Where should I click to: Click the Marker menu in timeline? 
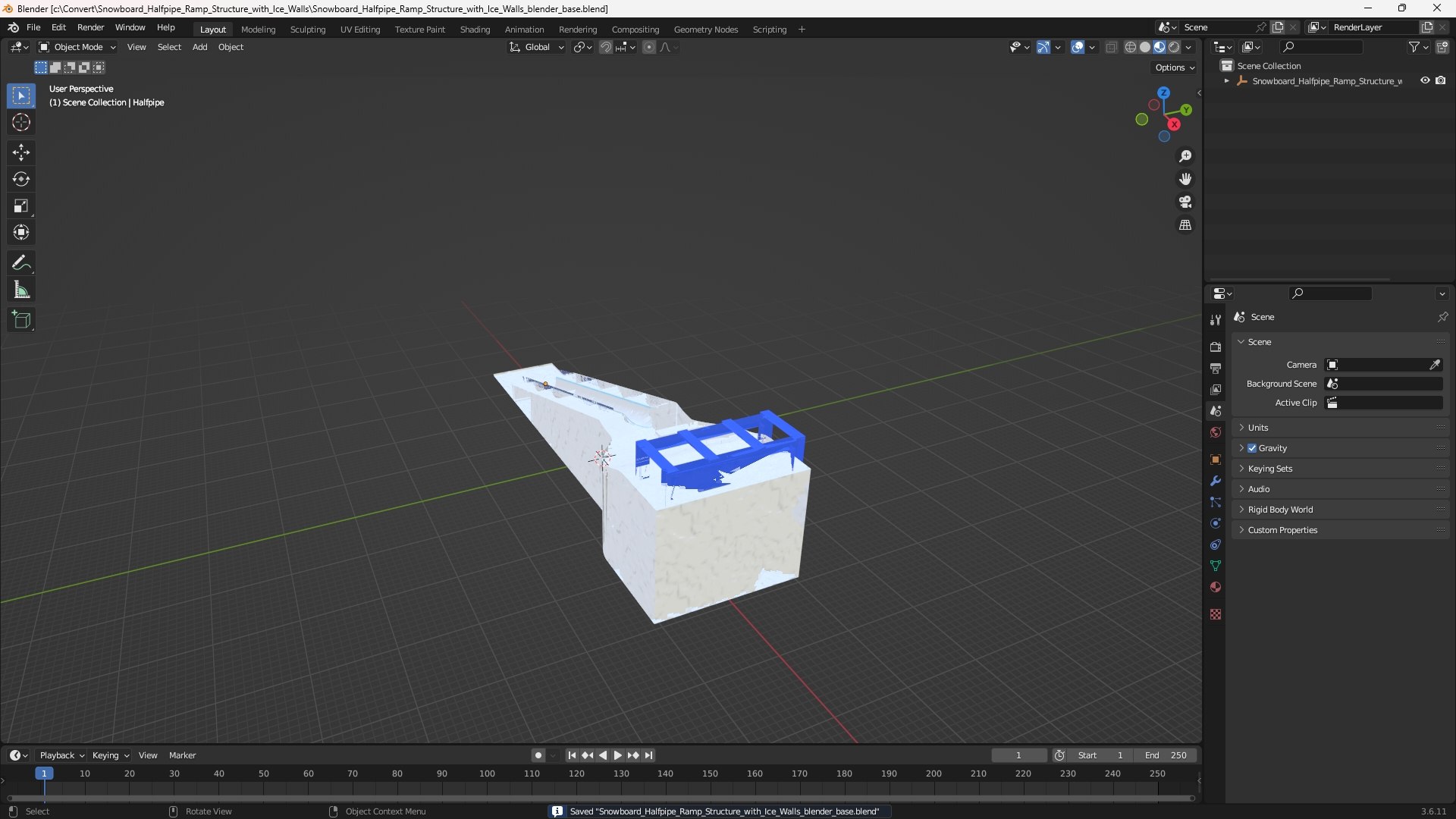[x=182, y=755]
